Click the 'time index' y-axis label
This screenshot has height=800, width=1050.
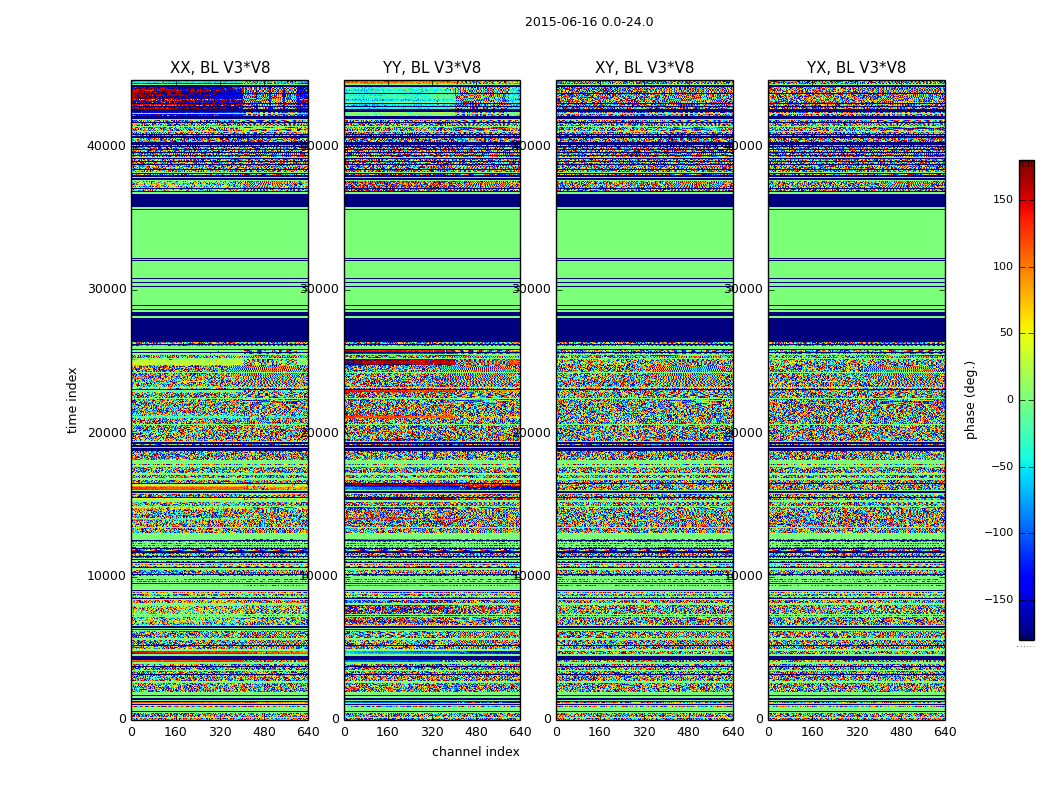pyautogui.click(x=72, y=400)
